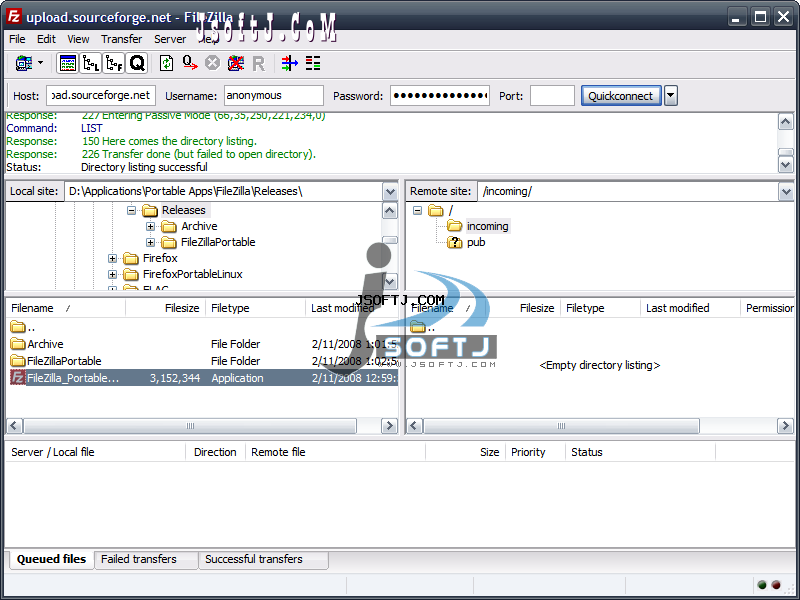Click the process queue toolbar icon
800x600 pixels.
(190, 63)
